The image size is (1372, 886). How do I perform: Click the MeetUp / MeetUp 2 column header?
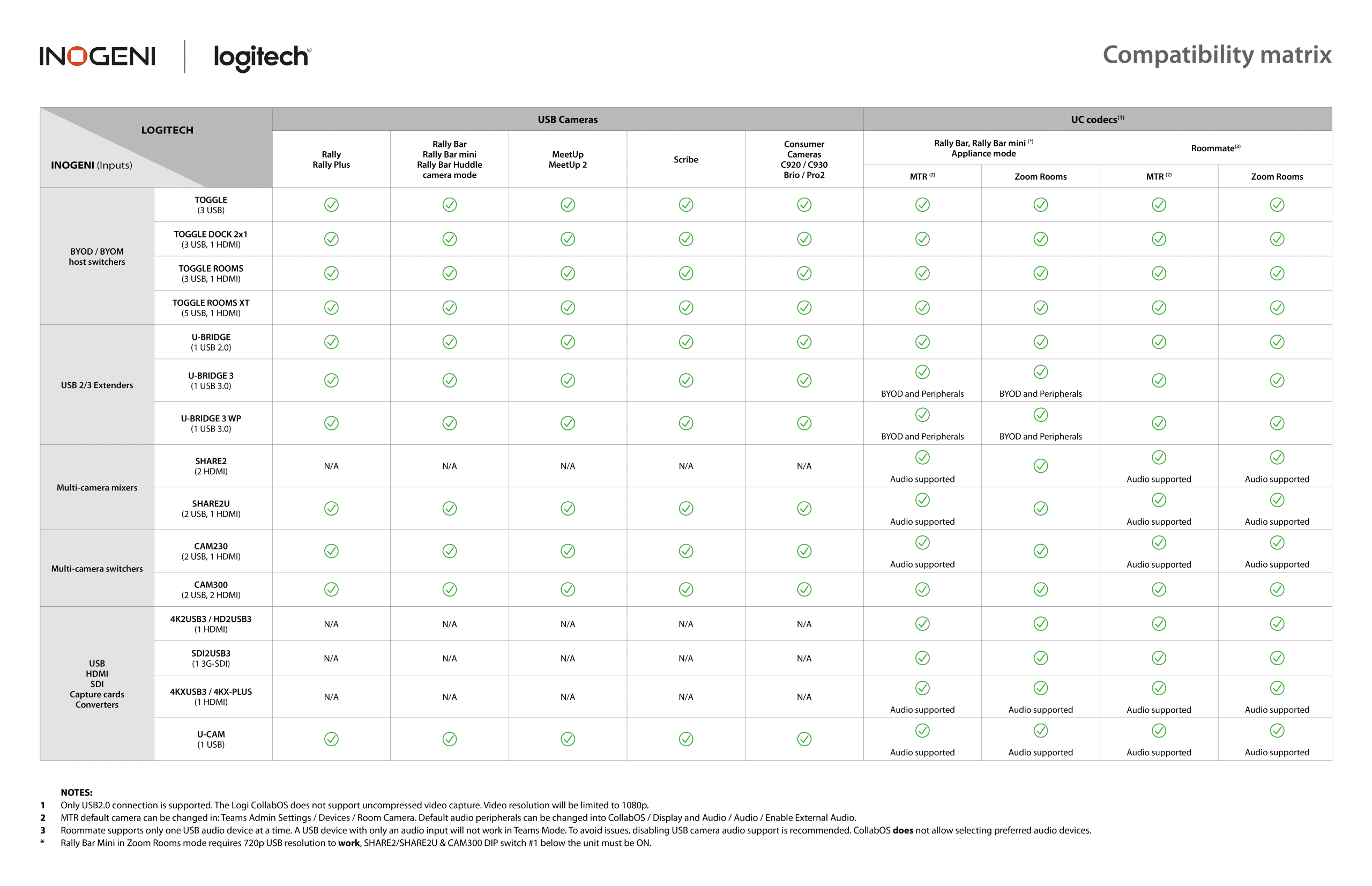pyautogui.click(x=568, y=159)
